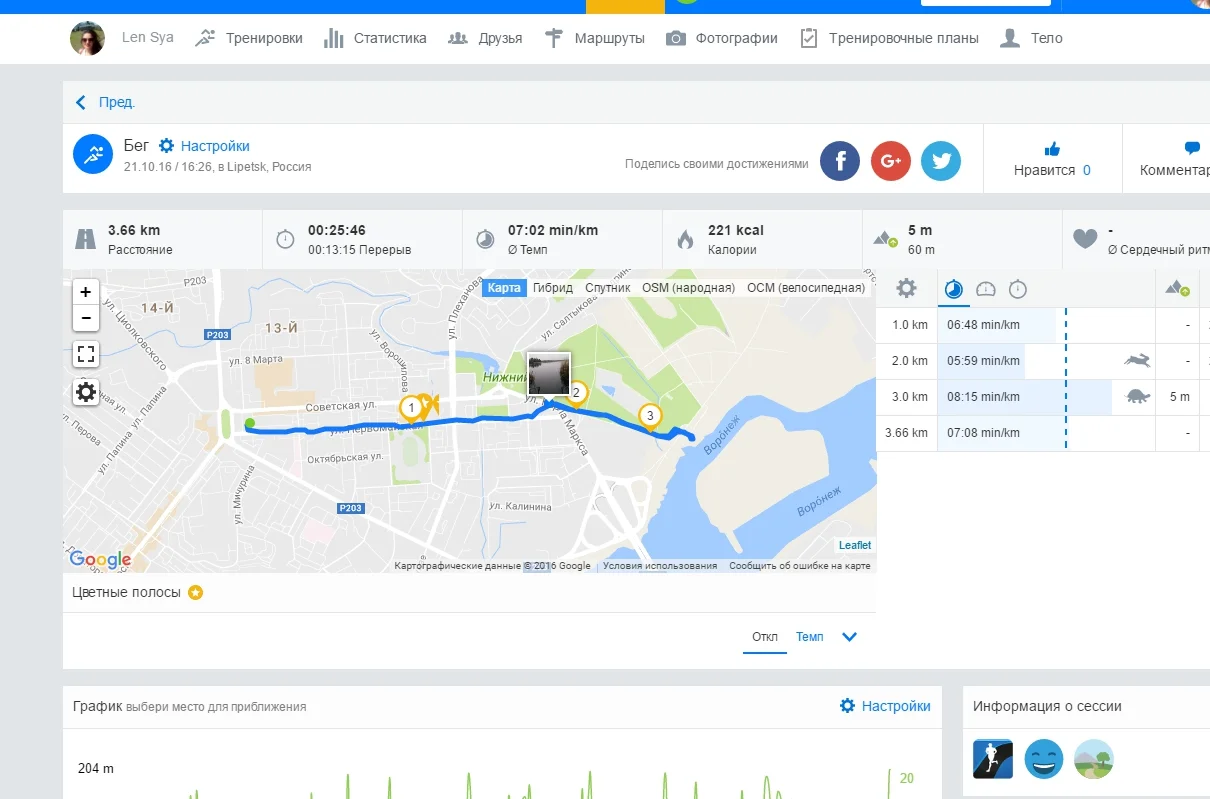Switch map to Спутник layer
The height and width of the screenshot is (799, 1210).
click(x=607, y=288)
